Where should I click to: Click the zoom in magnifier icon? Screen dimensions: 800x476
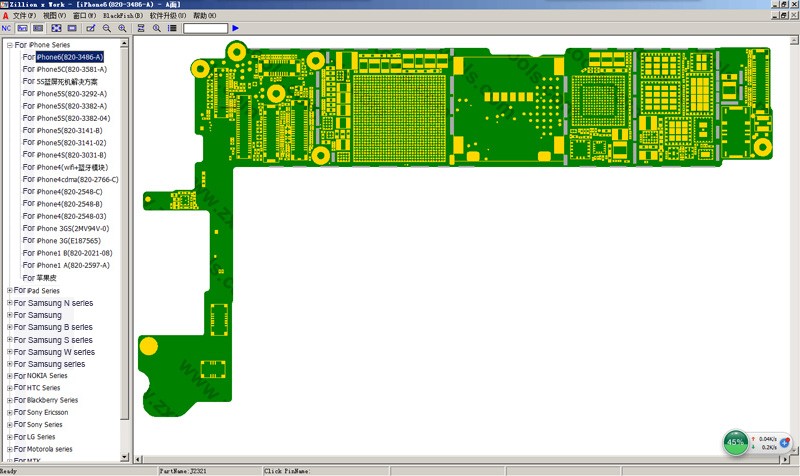[x=122, y=28]
